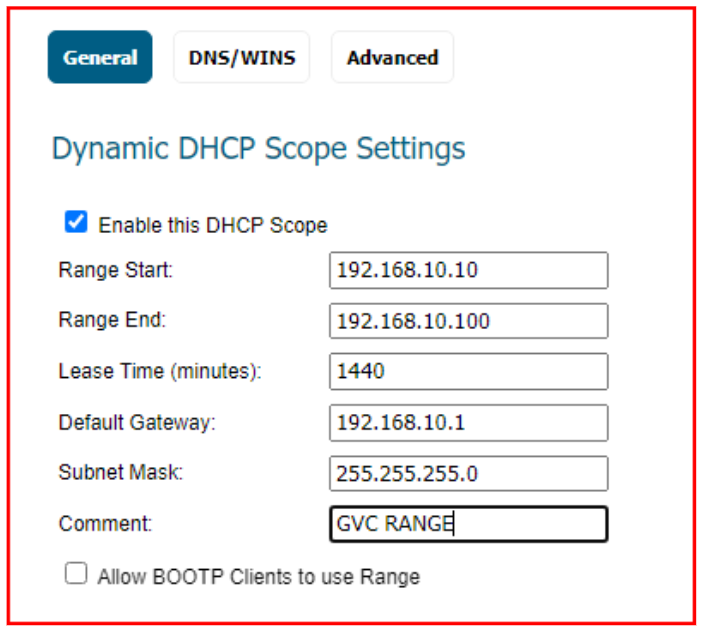Viewport: 702px width, 631px height.
Task: Click the Default Gateway input box
Action: (x=468, y=423)
